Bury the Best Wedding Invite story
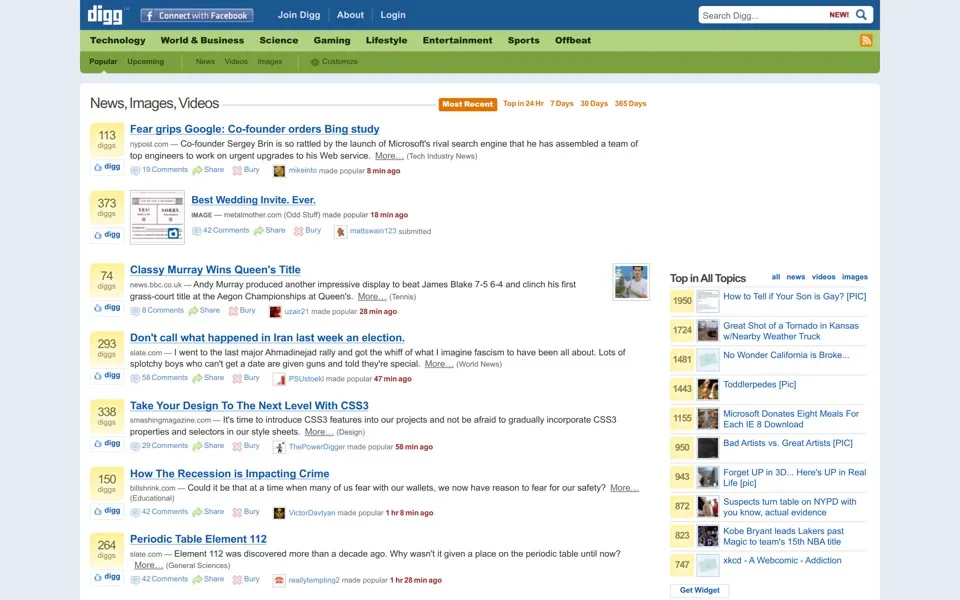 point(307,231)
